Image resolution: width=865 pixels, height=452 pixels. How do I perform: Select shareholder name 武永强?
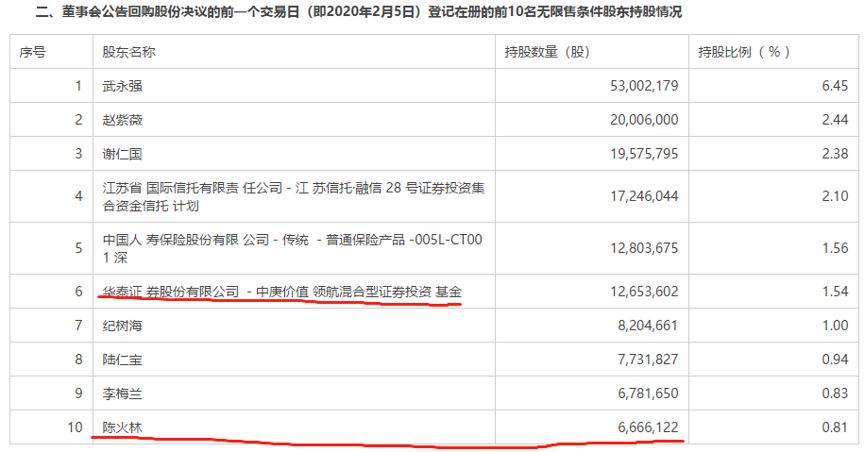(122, 86)
